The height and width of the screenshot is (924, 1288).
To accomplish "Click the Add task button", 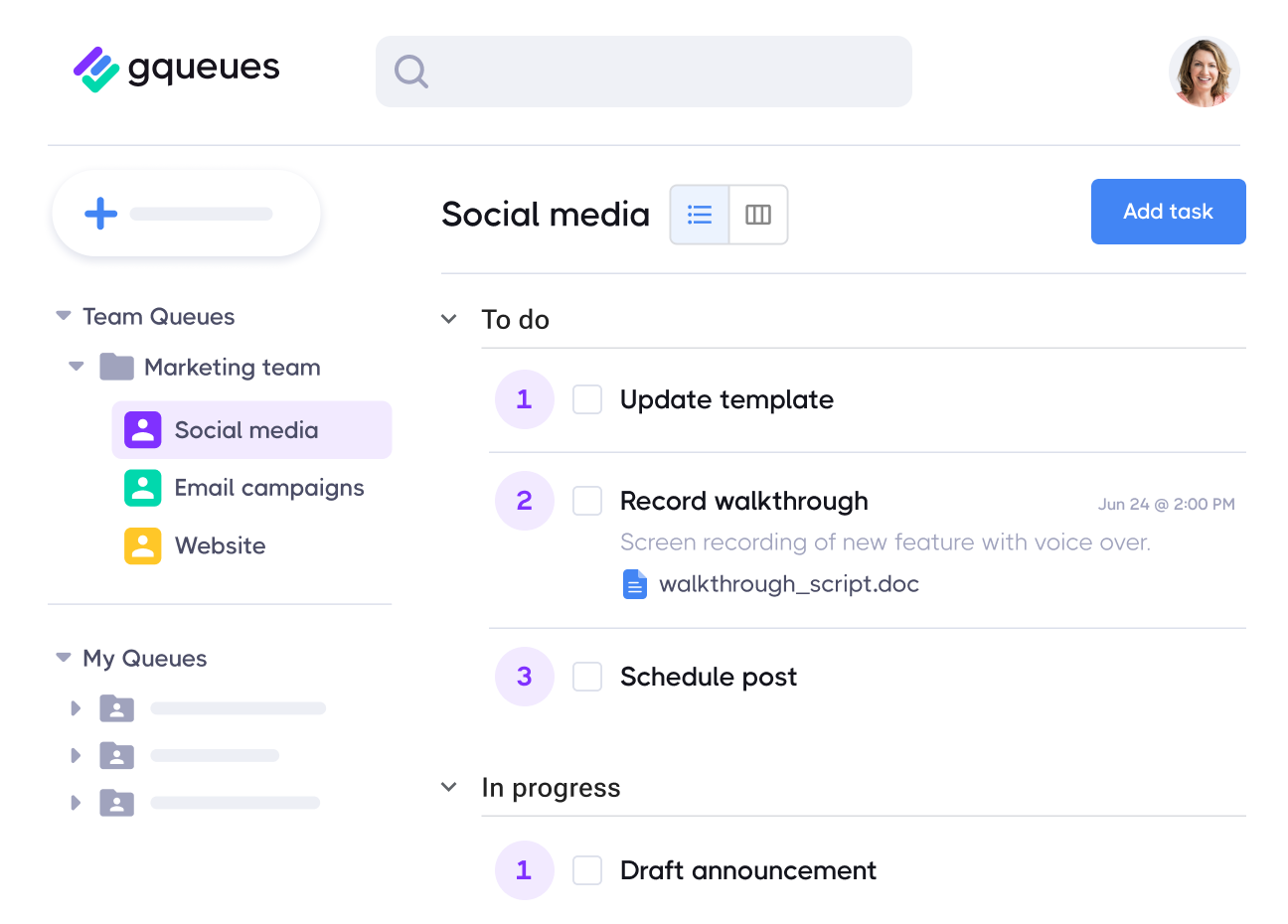I will (x=1168, y=212).
